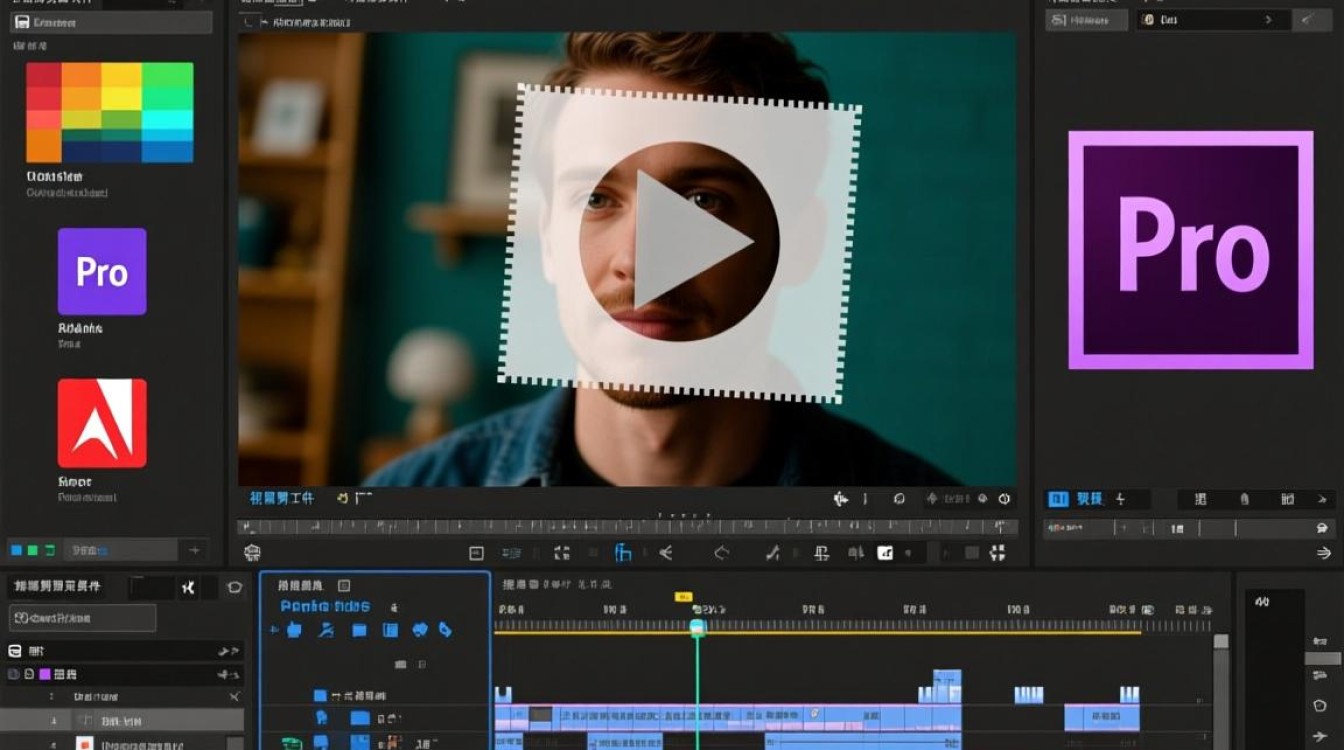Click the small green square in the left panel footer

coord(33,550)
